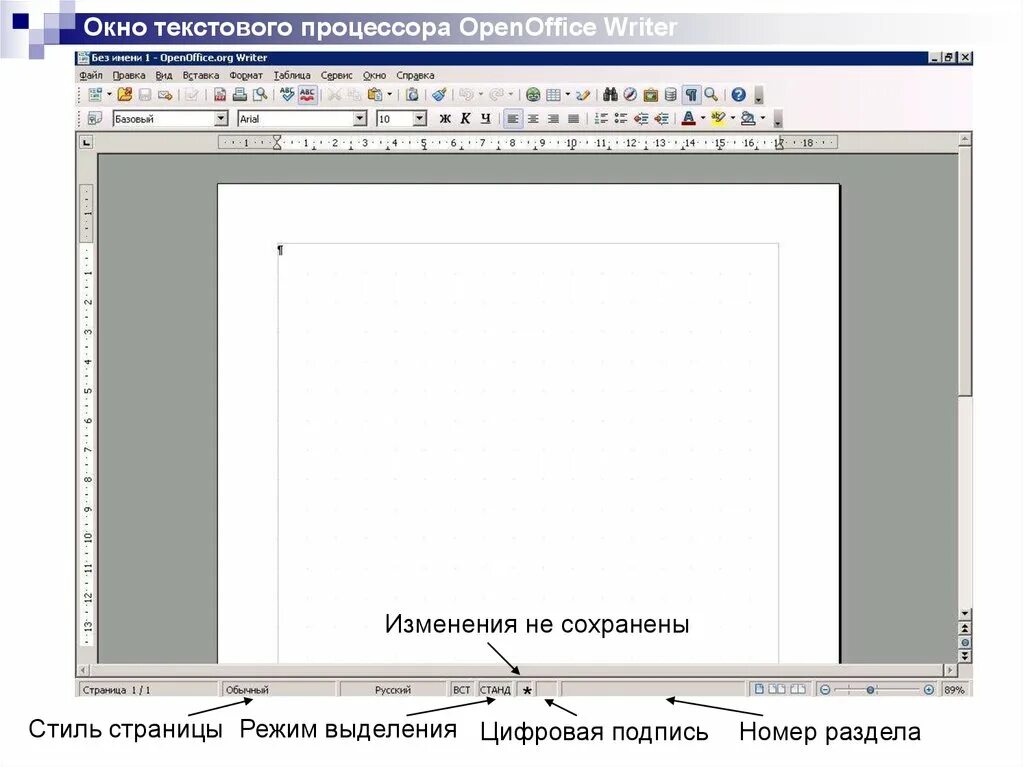1024x767 pixels.
Task: Open Page Preview icon
Action: coord(261,94)
